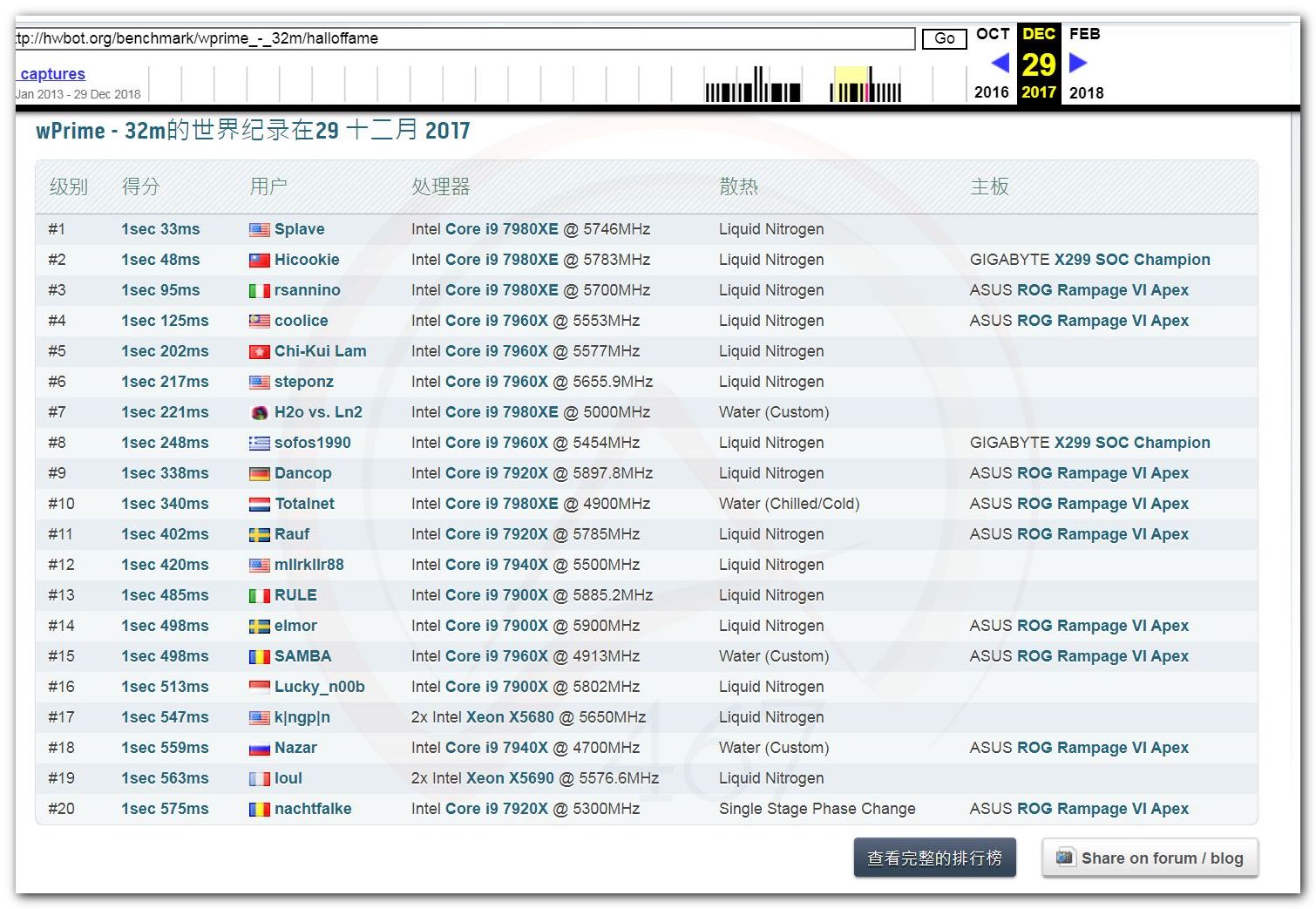Jump to year 2016 captures
This screenshot has width=1316, height=909.
992,92
